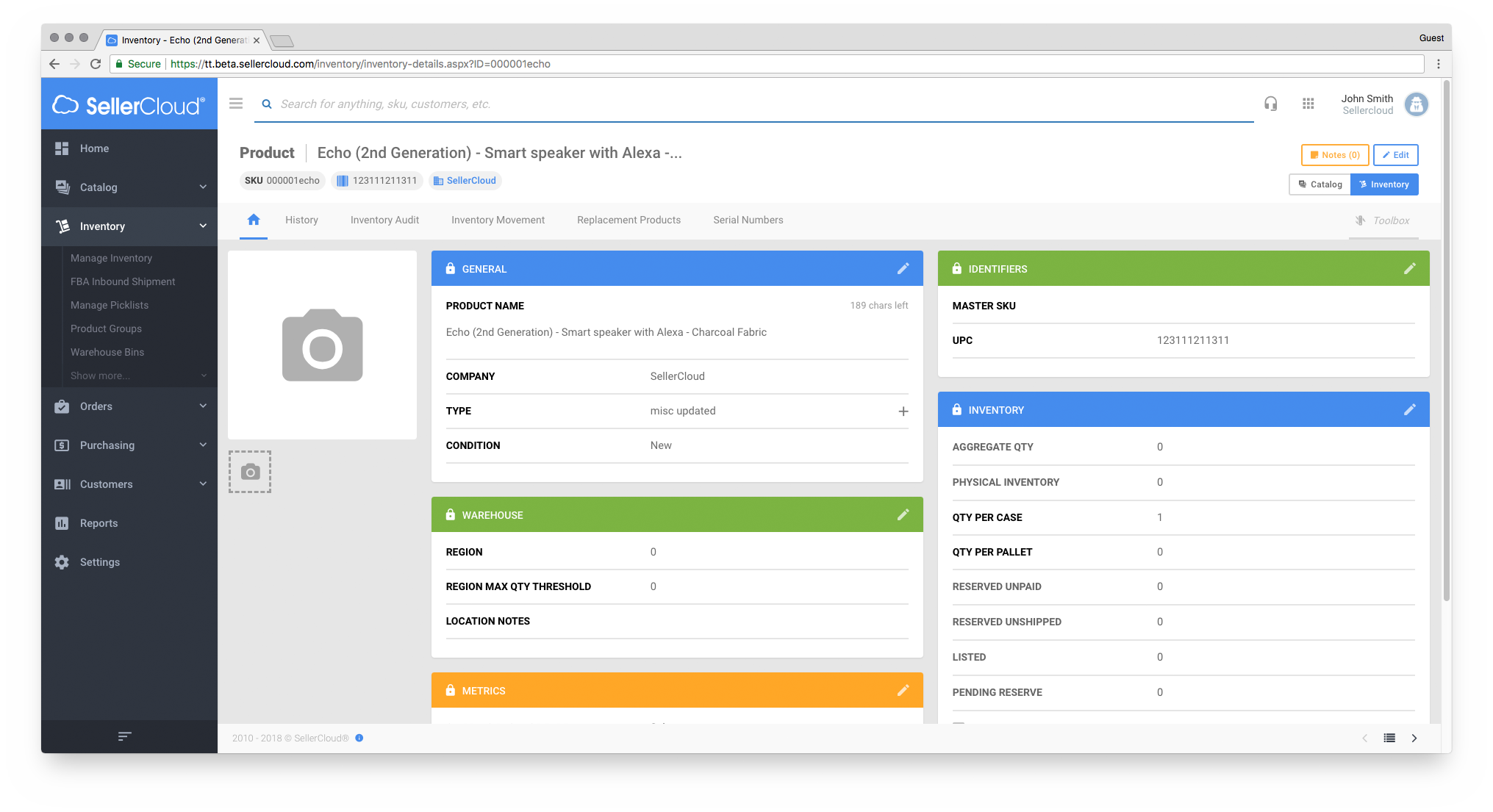
Task: Click the plus icon in the Type row
Action: [903, 412]
